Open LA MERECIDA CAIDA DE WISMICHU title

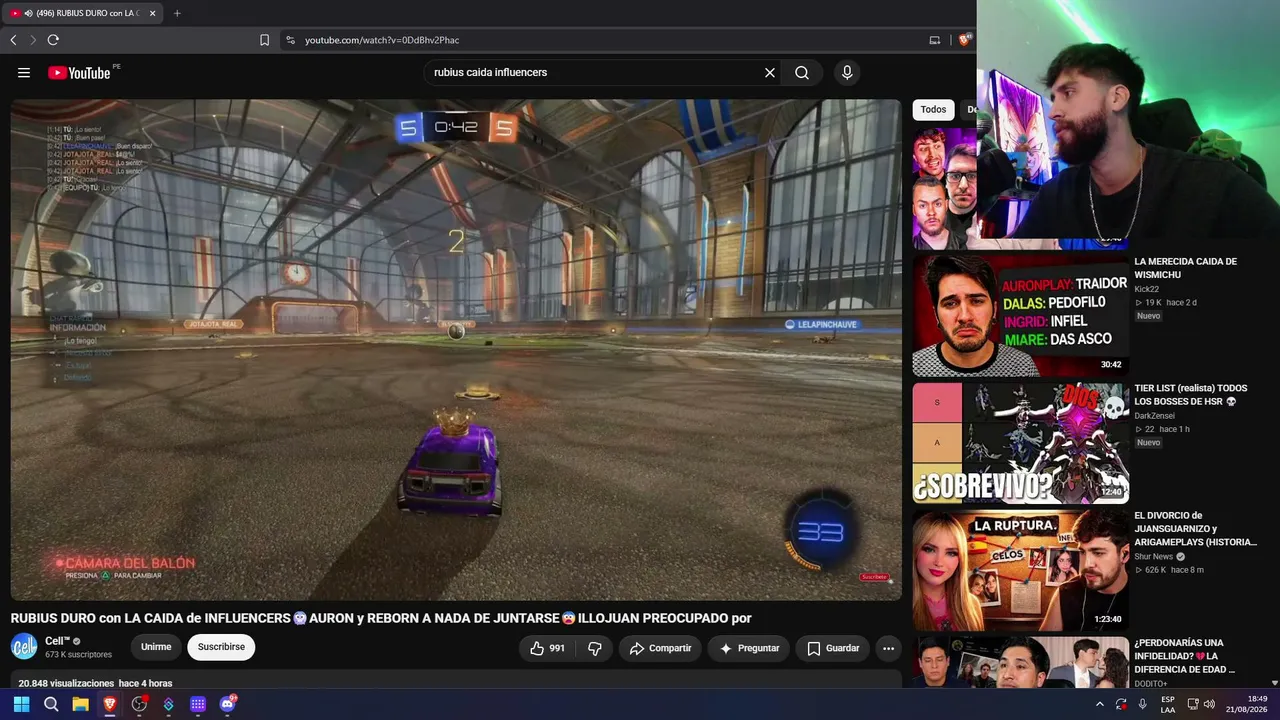point(1185,268)
